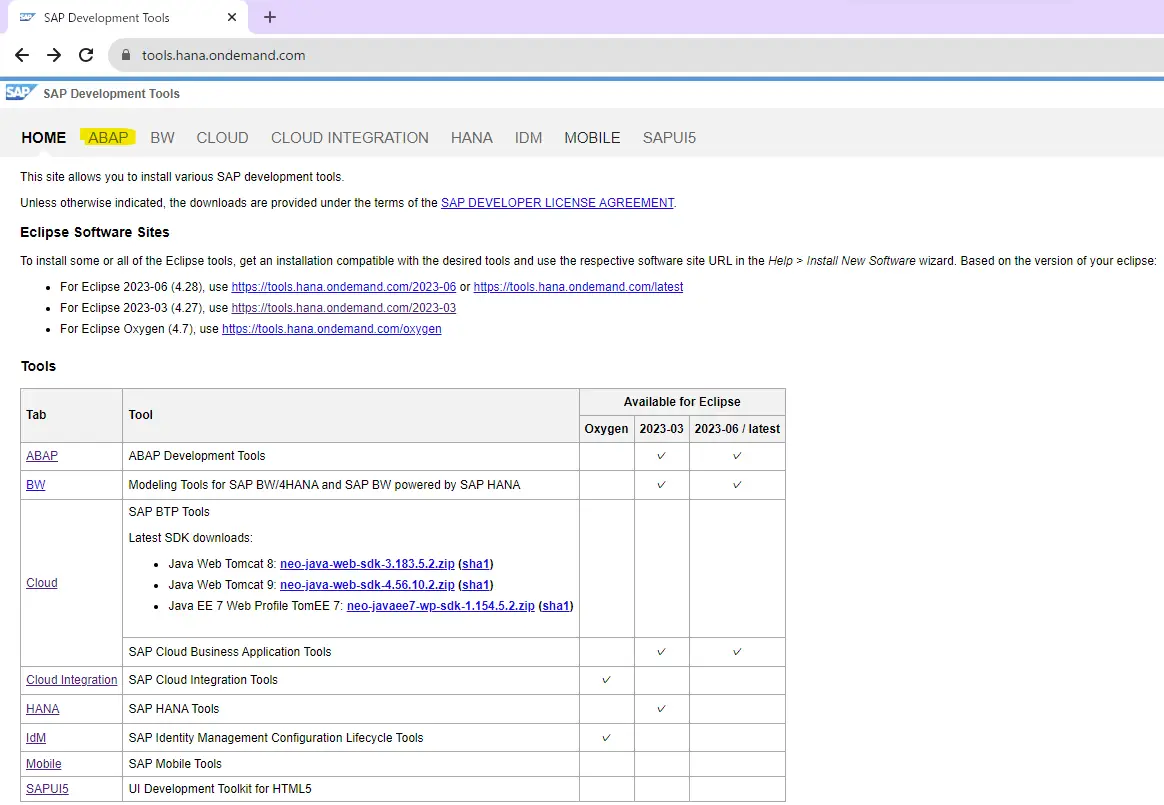Follow the SAPUI5 link in the Tools table
The width and height of the screenshot is (1164, 805).
point(48,789)
